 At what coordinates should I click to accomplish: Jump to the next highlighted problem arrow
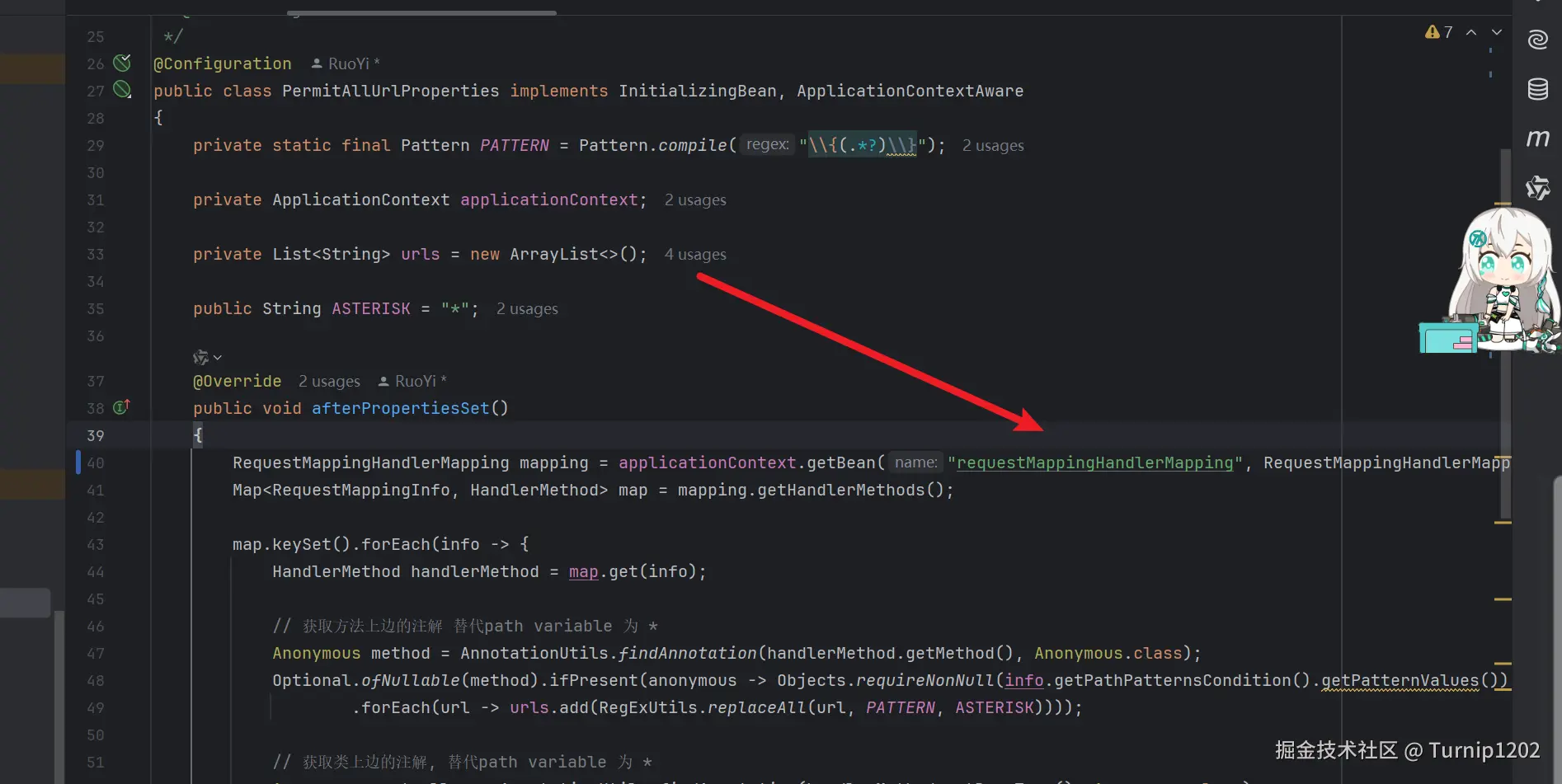(x=1497, y=32)
